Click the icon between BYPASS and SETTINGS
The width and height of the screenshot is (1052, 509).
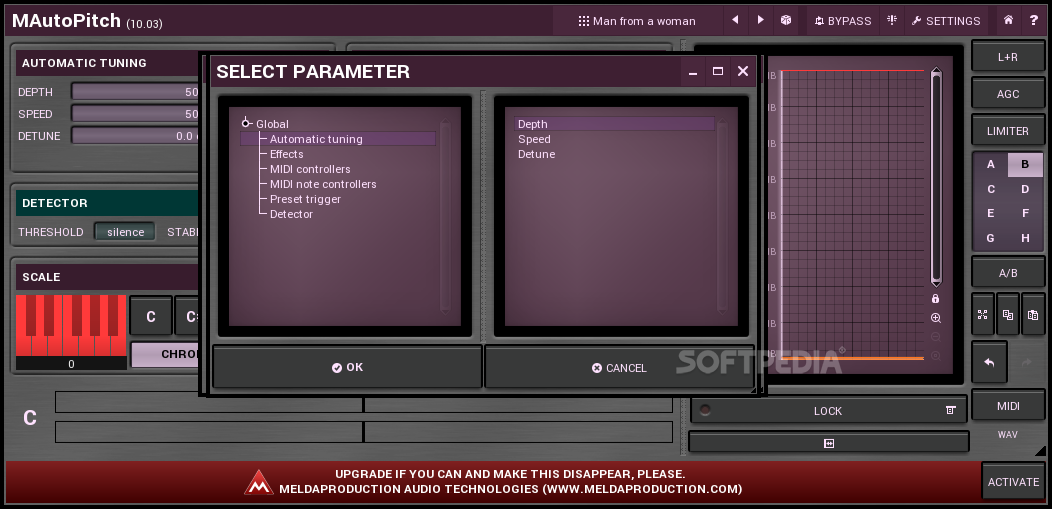(892, 20)
